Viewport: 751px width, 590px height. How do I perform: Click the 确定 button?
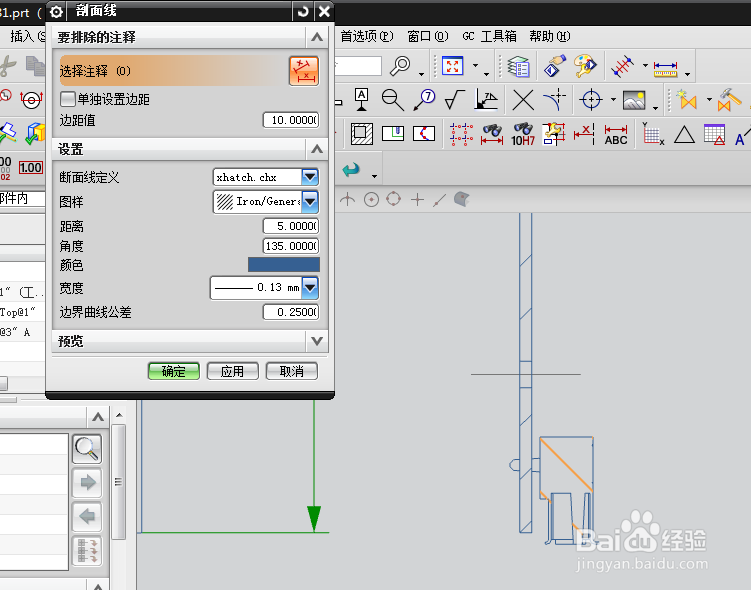[x=173, y=371]
